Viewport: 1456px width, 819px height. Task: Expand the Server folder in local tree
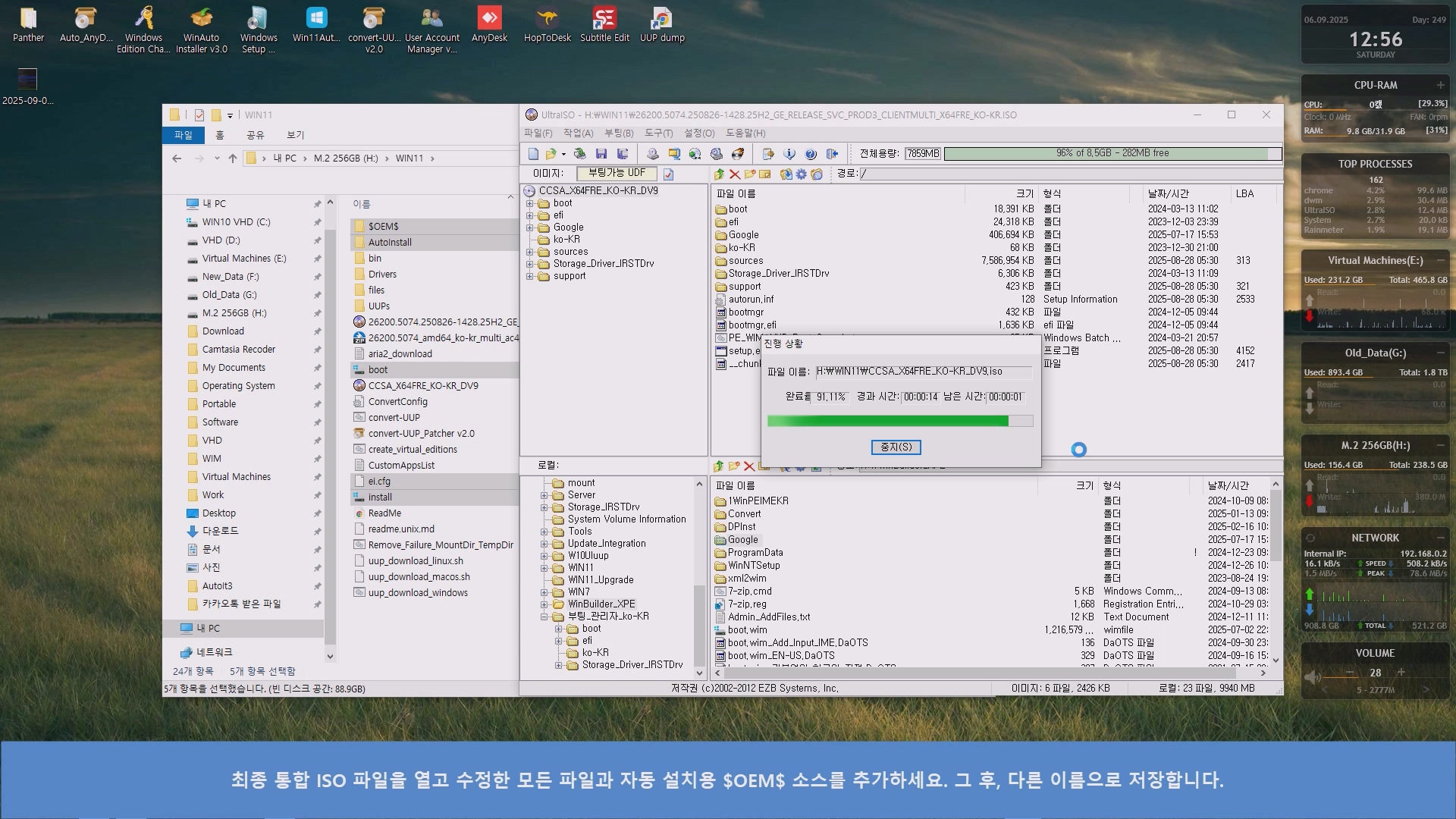[x=544, y=495]
